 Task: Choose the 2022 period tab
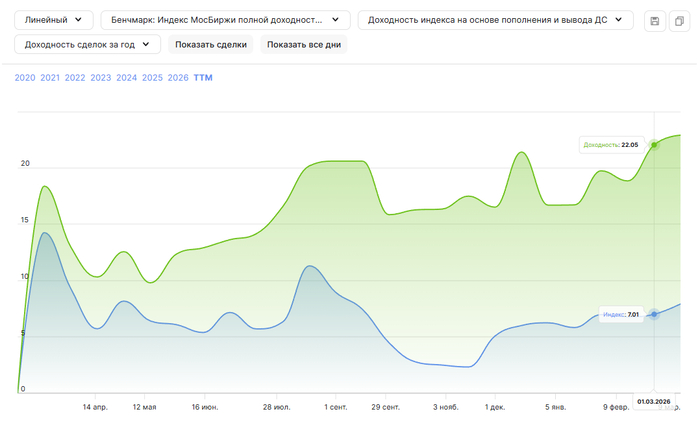coord(75,78)
